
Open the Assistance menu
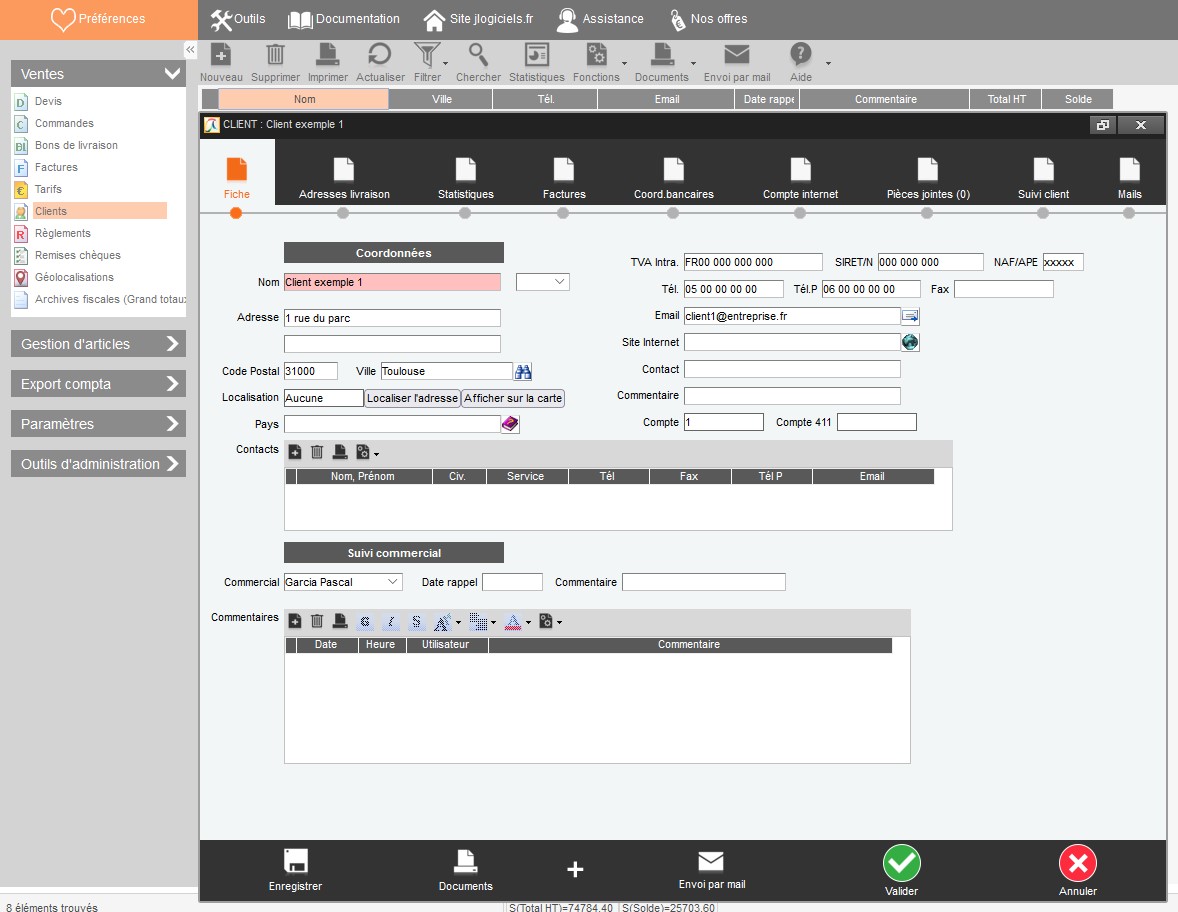(x=600, y=19)
